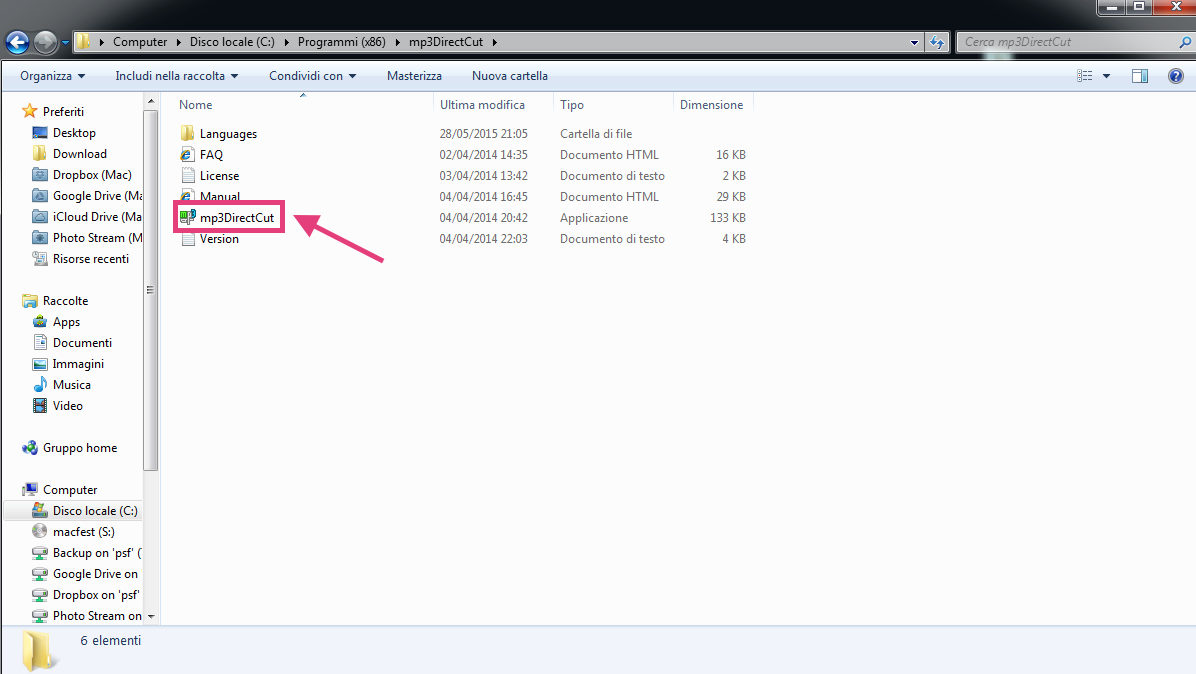The width and height of the screenshot is (1196, 674).
Task: Click the Apps library icon
Action: click(x=40, y=322)
